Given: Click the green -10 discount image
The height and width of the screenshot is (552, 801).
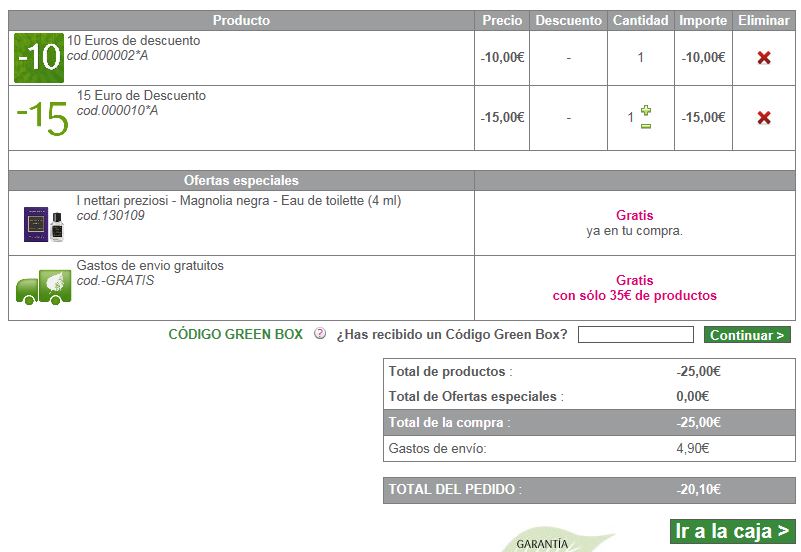Looking at the screenshot, I should tap(39, 58).
